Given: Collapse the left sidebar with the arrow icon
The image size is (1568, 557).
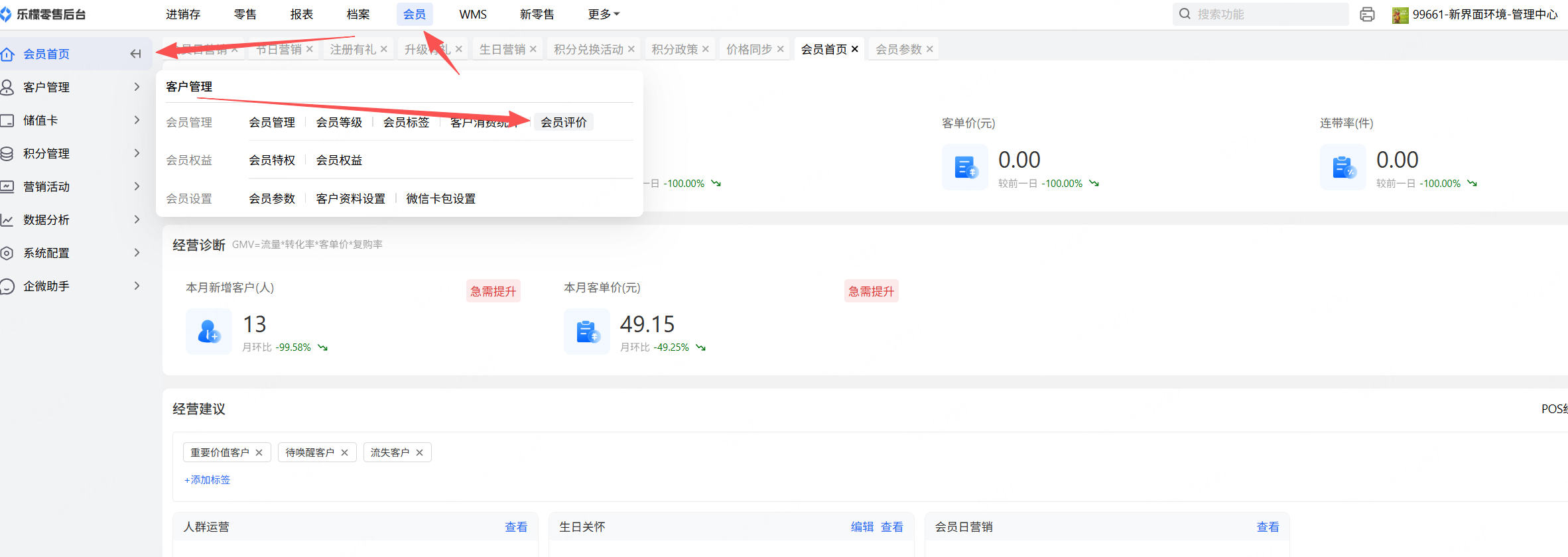Looking at the screenshot, I should (135, 54).
